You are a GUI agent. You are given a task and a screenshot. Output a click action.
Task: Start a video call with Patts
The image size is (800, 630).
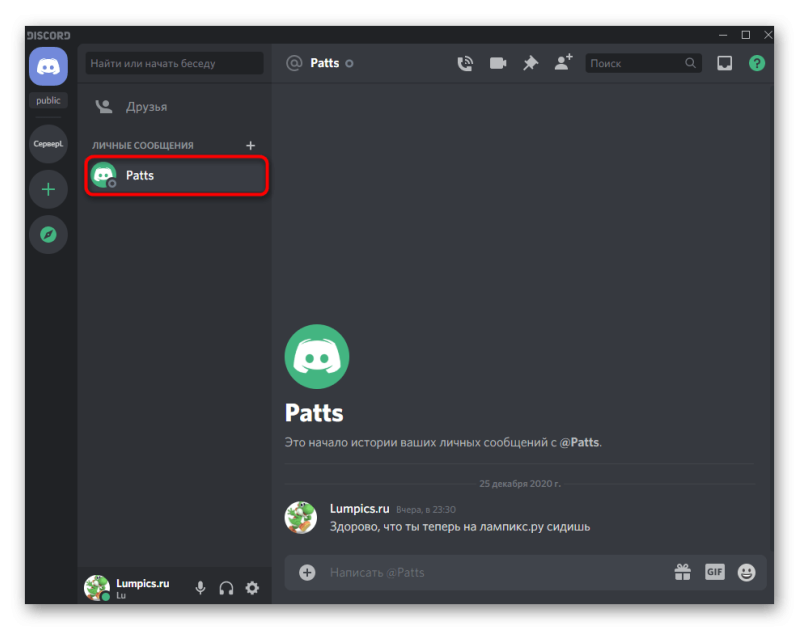497,63
